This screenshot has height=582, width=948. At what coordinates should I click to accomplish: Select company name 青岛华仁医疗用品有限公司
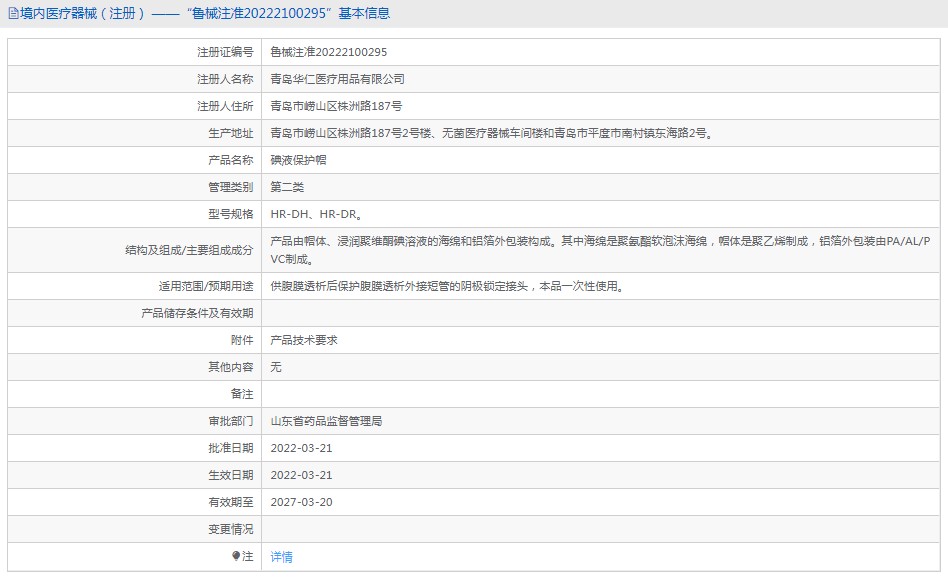click(337, 79)
